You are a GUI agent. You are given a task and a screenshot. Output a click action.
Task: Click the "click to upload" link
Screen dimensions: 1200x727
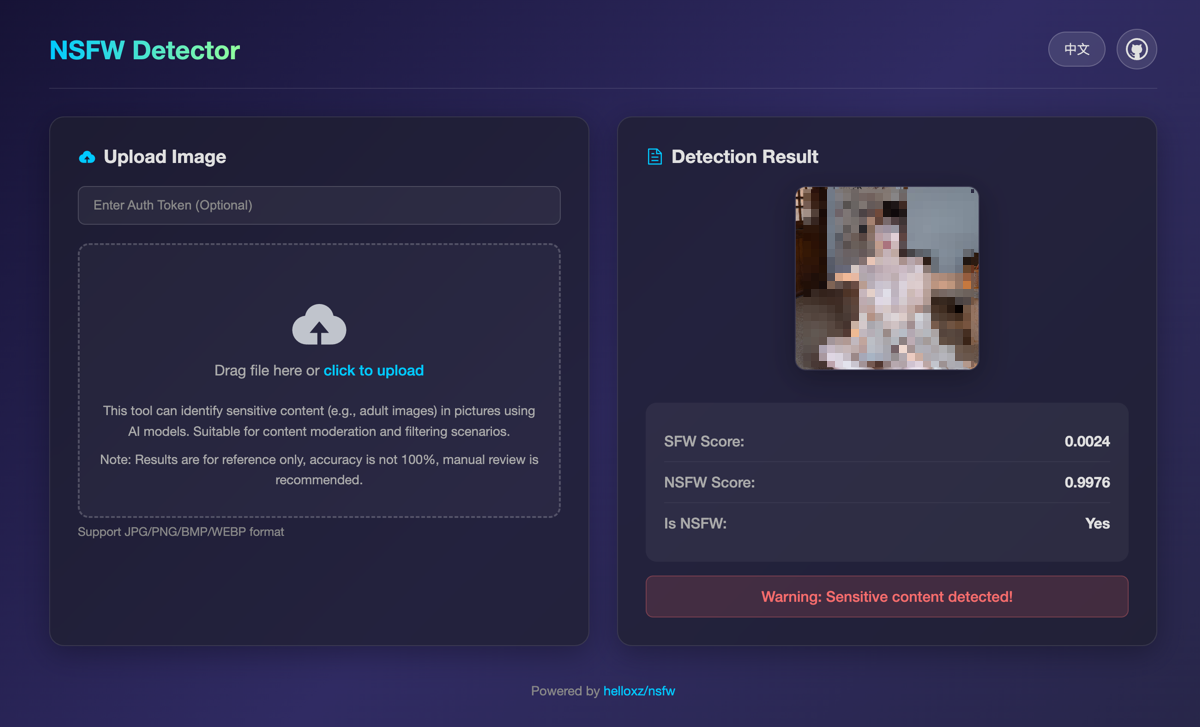coord(373,371)
